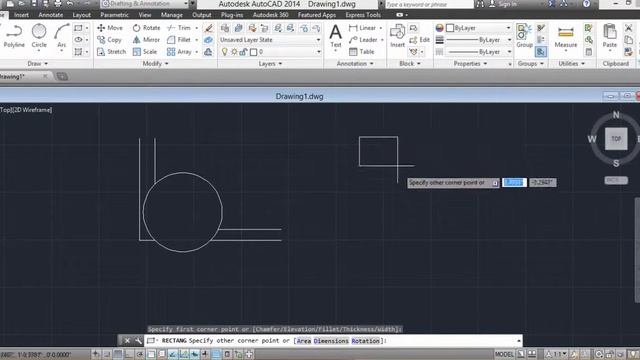The height and width of the screenshot is (360, 640).
Task: Select the Fillet tool
Action: coord(179,40)
